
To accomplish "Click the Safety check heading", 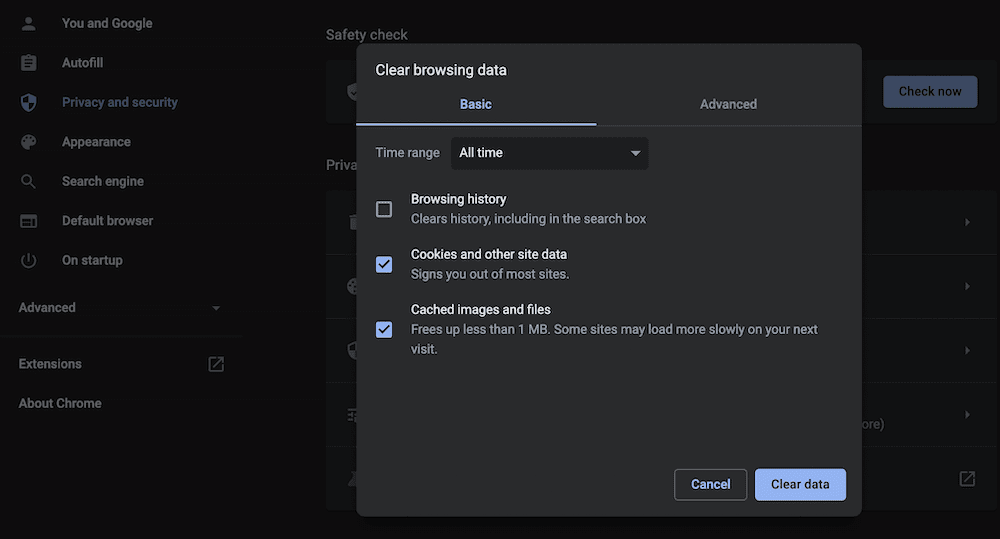I will click(x=367, y=35).
